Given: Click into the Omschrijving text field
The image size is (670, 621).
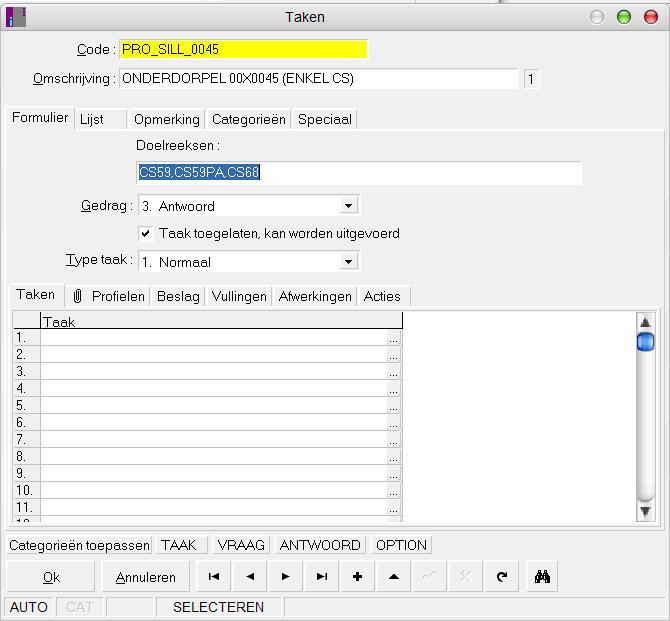Looking at the screenshot, I should tap(319, 79).
